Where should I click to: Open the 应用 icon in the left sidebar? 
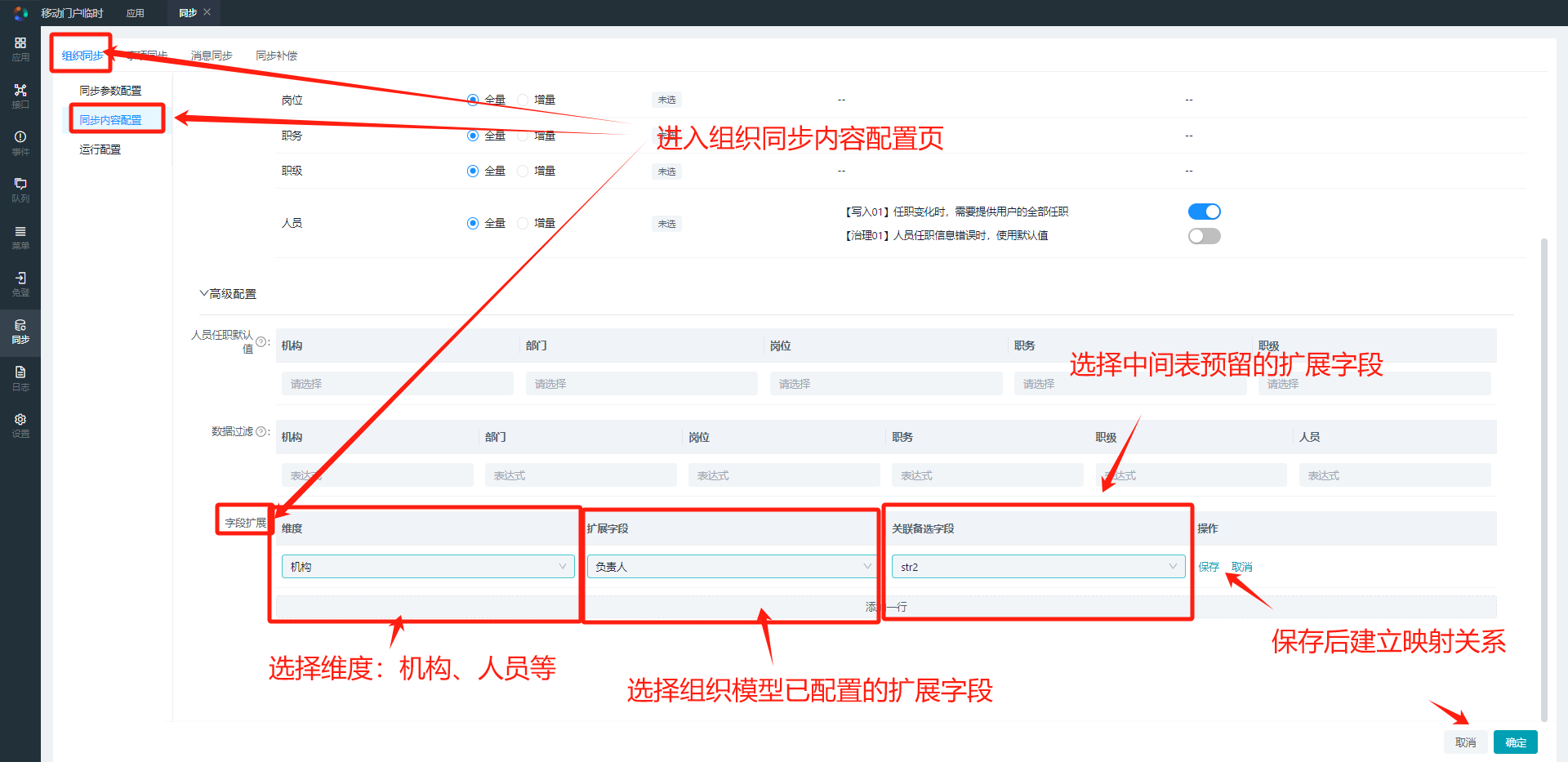pyautogui.click(x=20, y=48)
